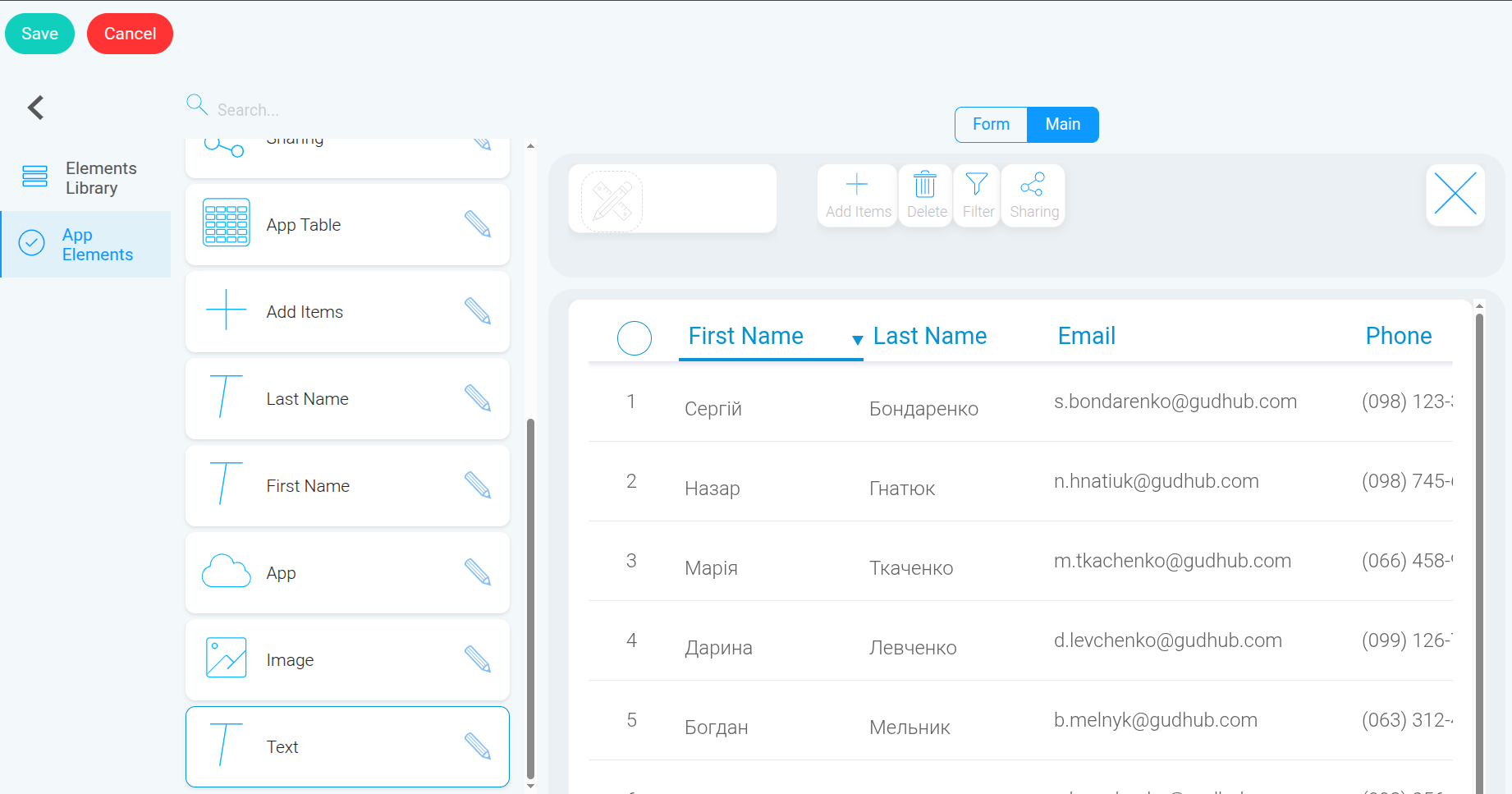Select the App Elements section
The width and height of the screenshot is (1512, 794).
click(85, 245)
